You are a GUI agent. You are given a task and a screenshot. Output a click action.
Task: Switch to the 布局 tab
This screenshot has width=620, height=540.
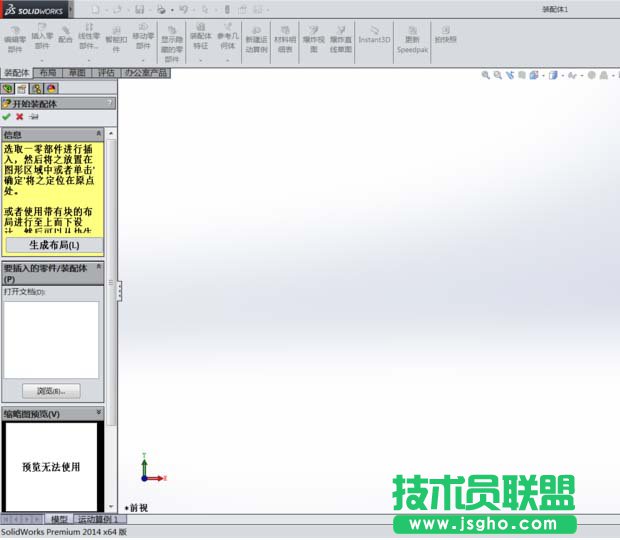(x=48, y=73)
